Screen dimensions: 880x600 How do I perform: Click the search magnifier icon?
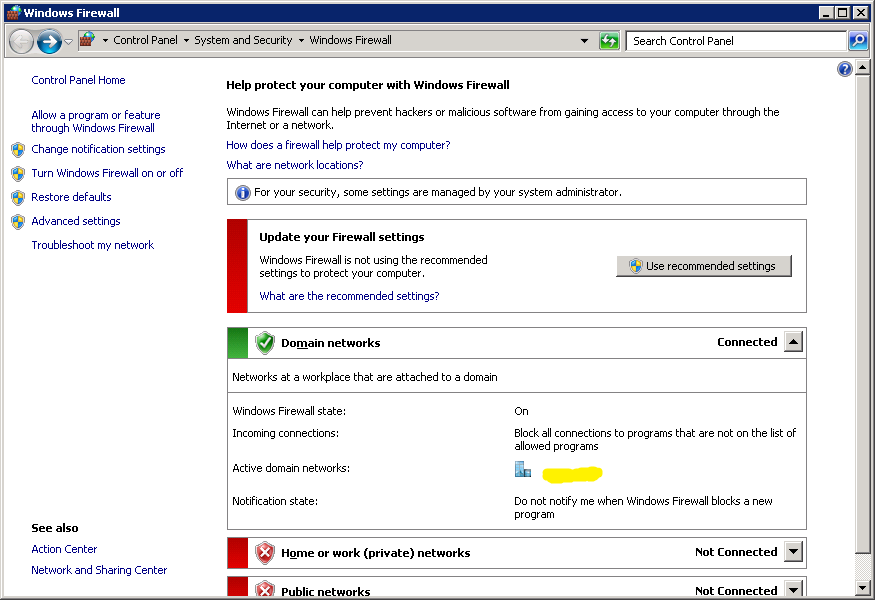coord(858,41)
